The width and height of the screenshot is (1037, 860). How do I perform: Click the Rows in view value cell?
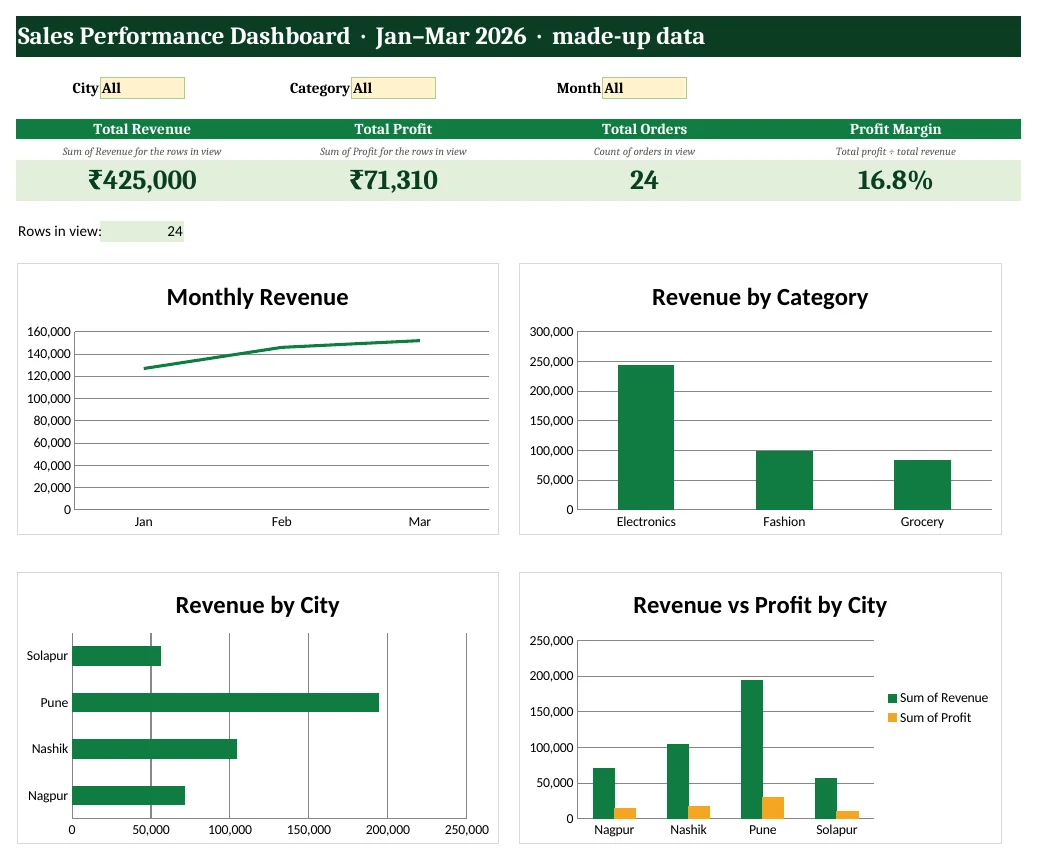tap(142, 231)
